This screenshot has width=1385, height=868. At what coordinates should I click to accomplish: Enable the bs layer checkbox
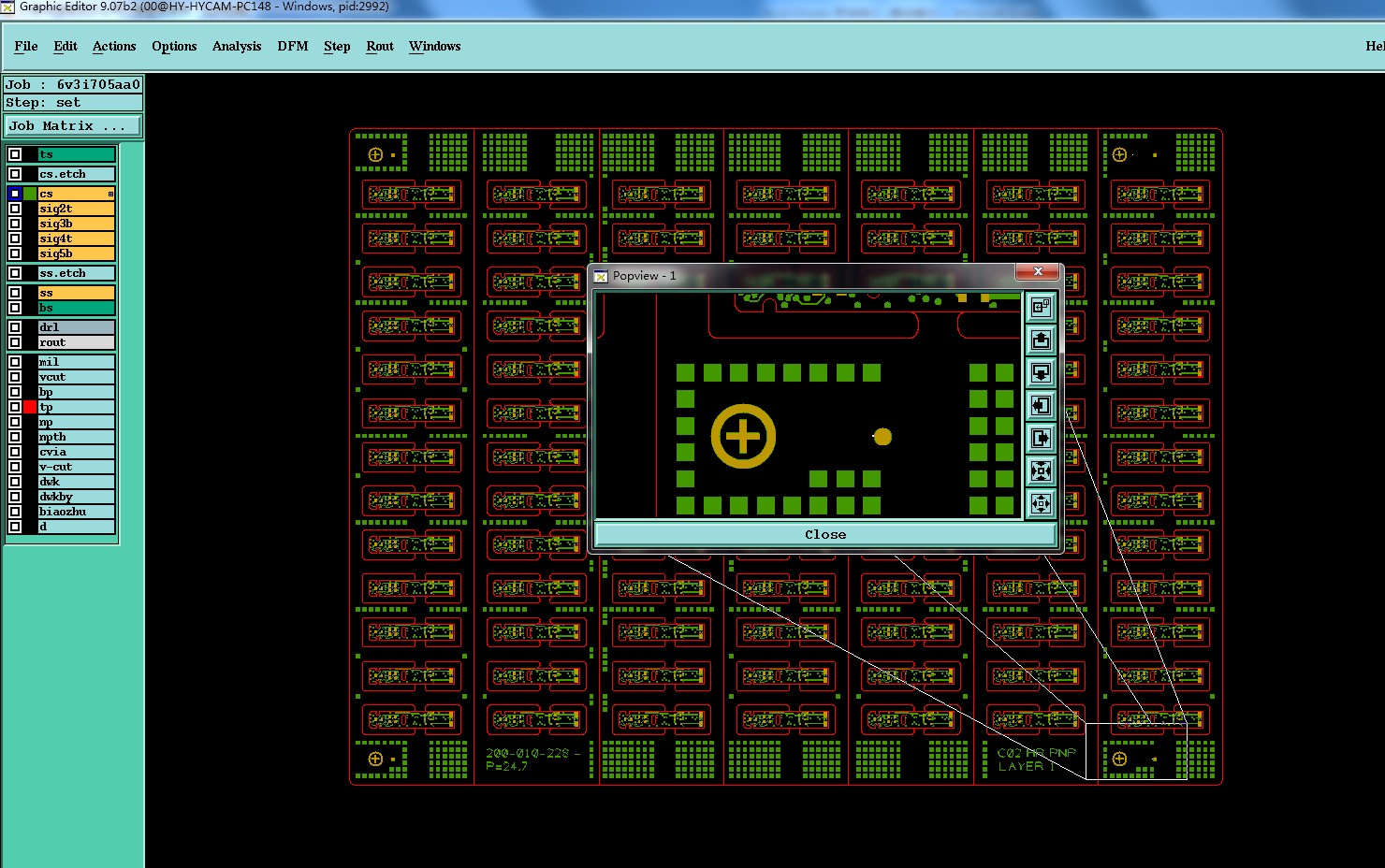point(15,308)
